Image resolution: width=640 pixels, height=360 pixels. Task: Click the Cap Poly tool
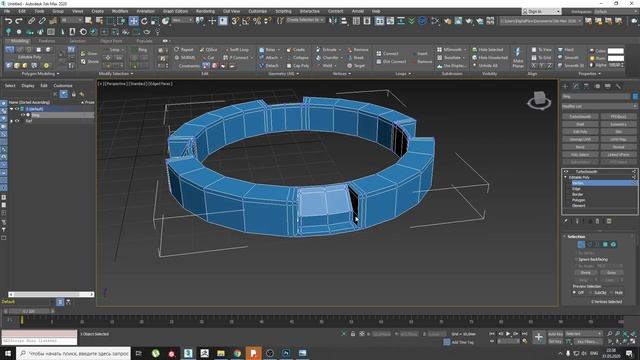298,66
